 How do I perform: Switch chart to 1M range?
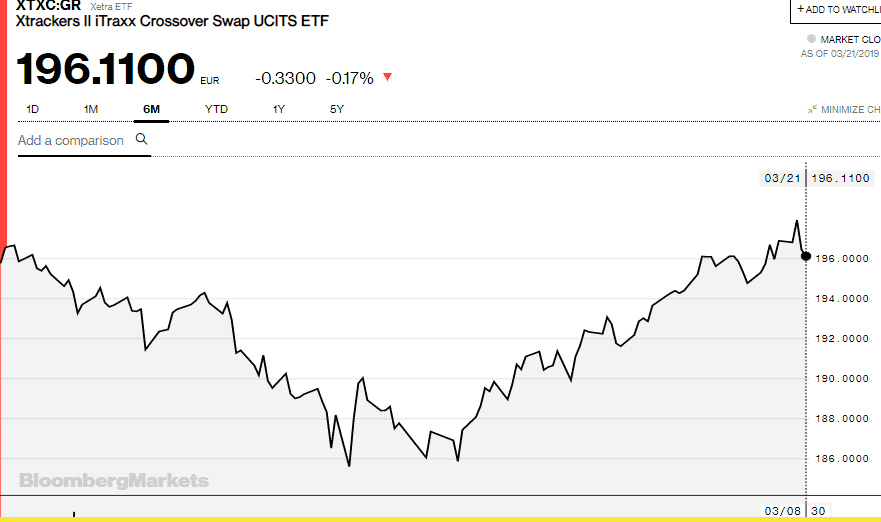tap(91, 109)
